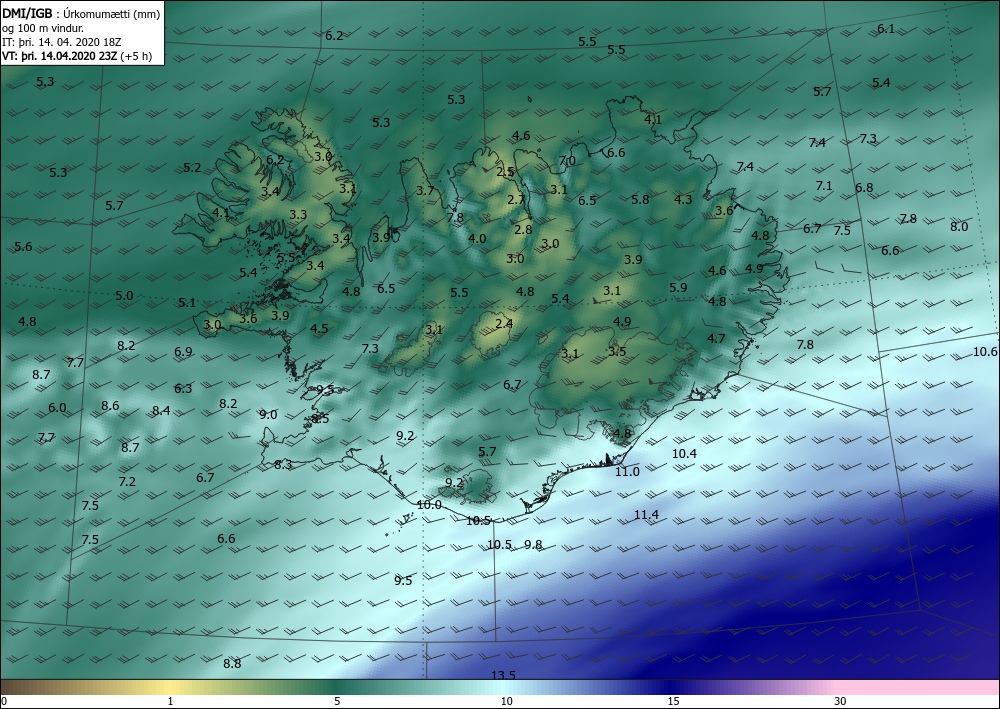Click the 3.7 value on the north peninsula
The image size is (1000, 709).
[425, 190]
